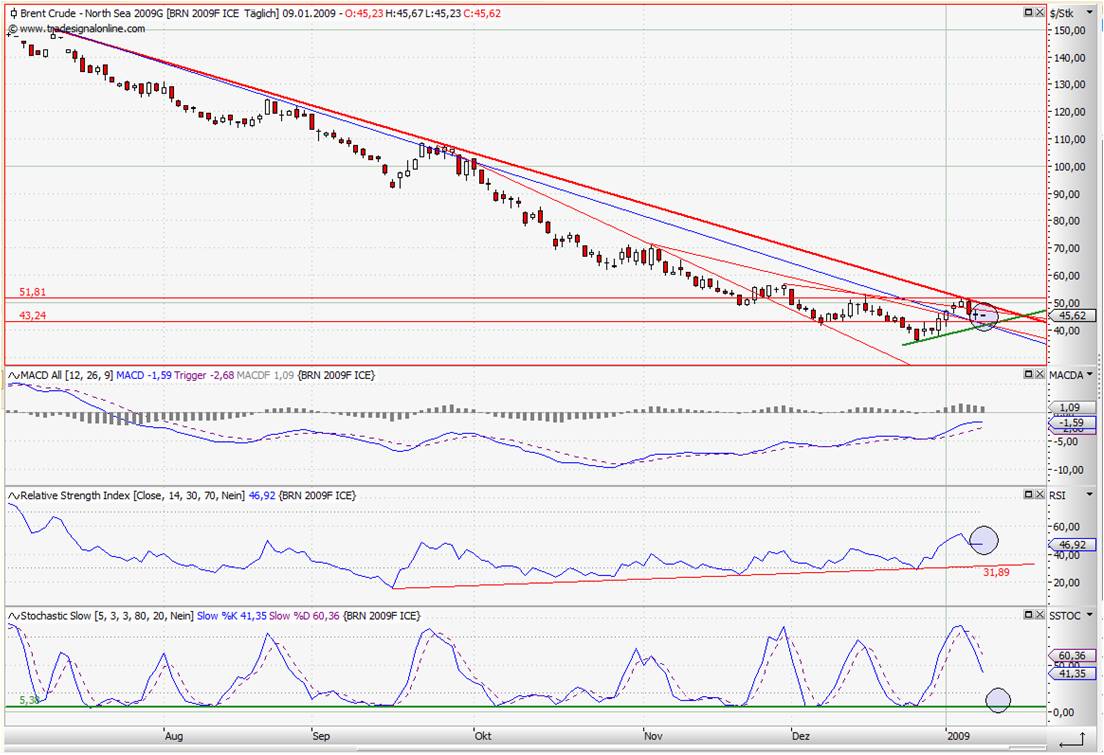The height and width of the screenshot is (755, 1104).
Task: Click the line icon before MACD All label
Action: pos(13,374)
